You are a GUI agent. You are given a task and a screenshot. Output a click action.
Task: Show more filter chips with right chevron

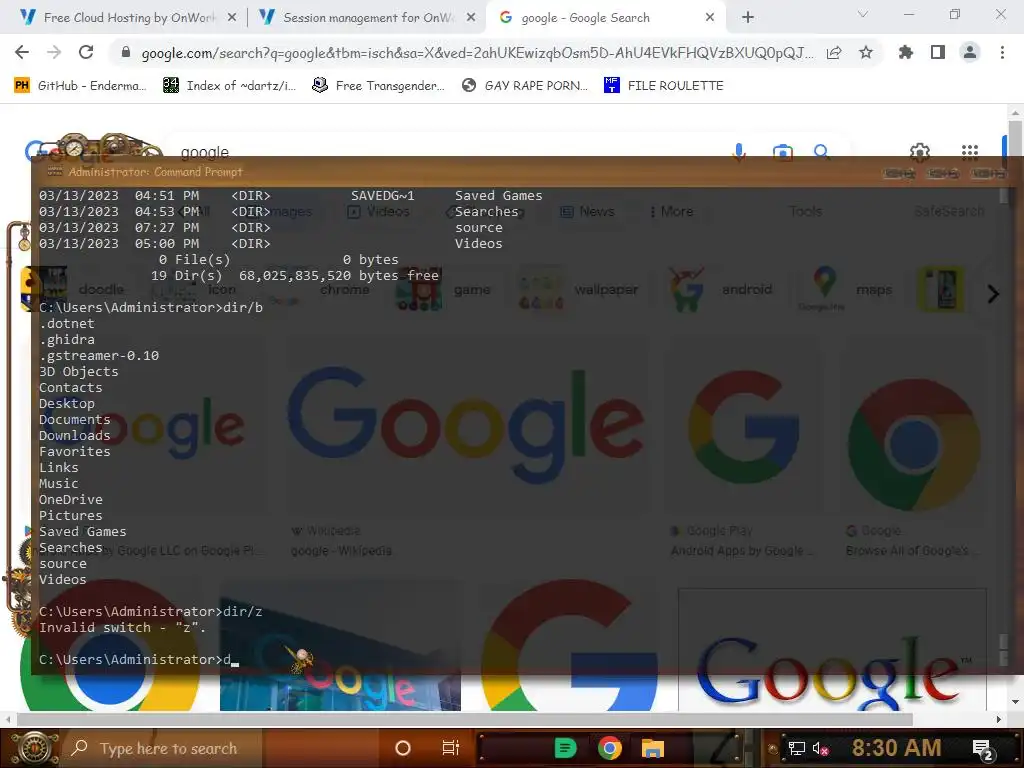[x=993, y=294]
